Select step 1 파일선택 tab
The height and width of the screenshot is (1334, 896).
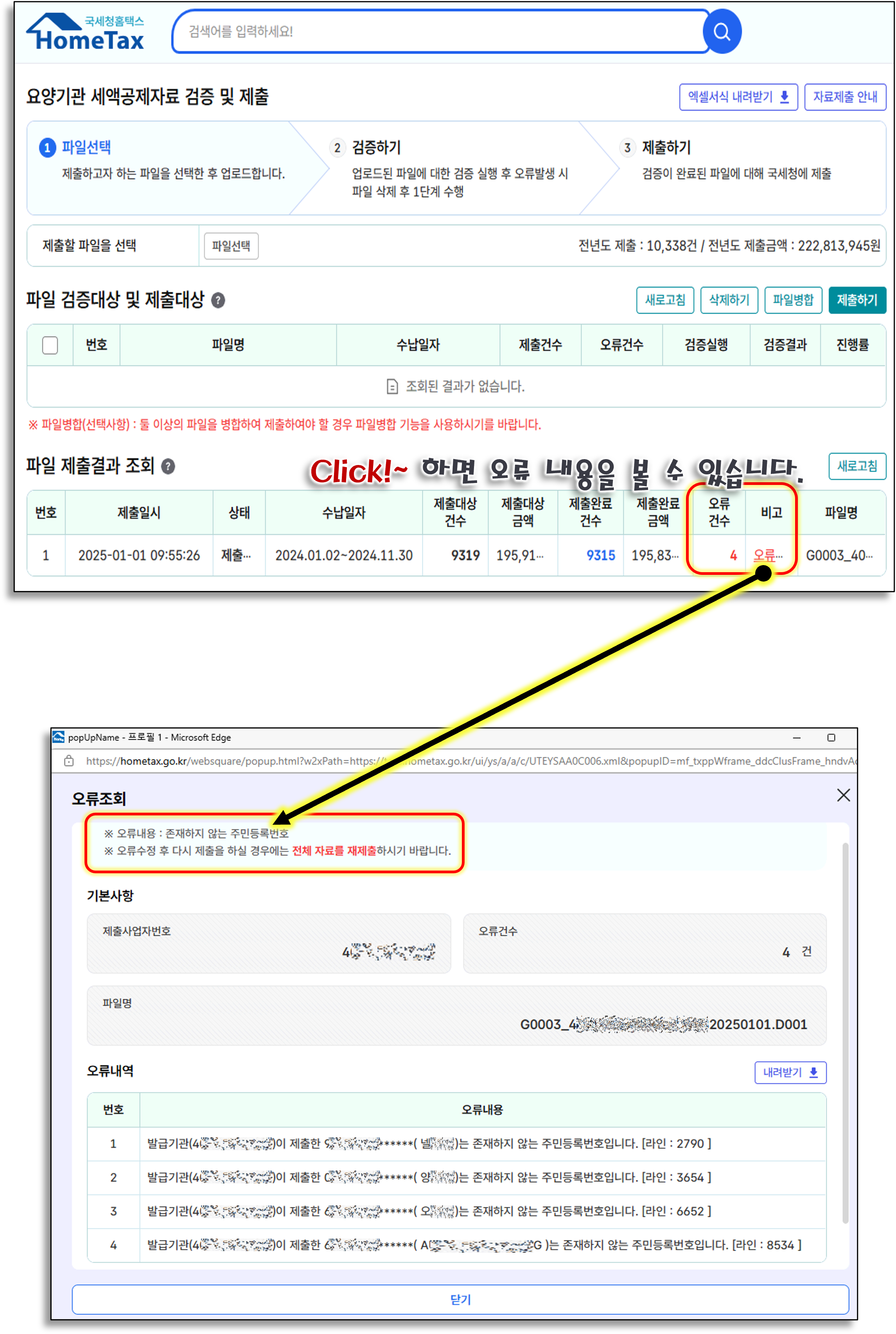pyautogui.click(x=86, y=147)
